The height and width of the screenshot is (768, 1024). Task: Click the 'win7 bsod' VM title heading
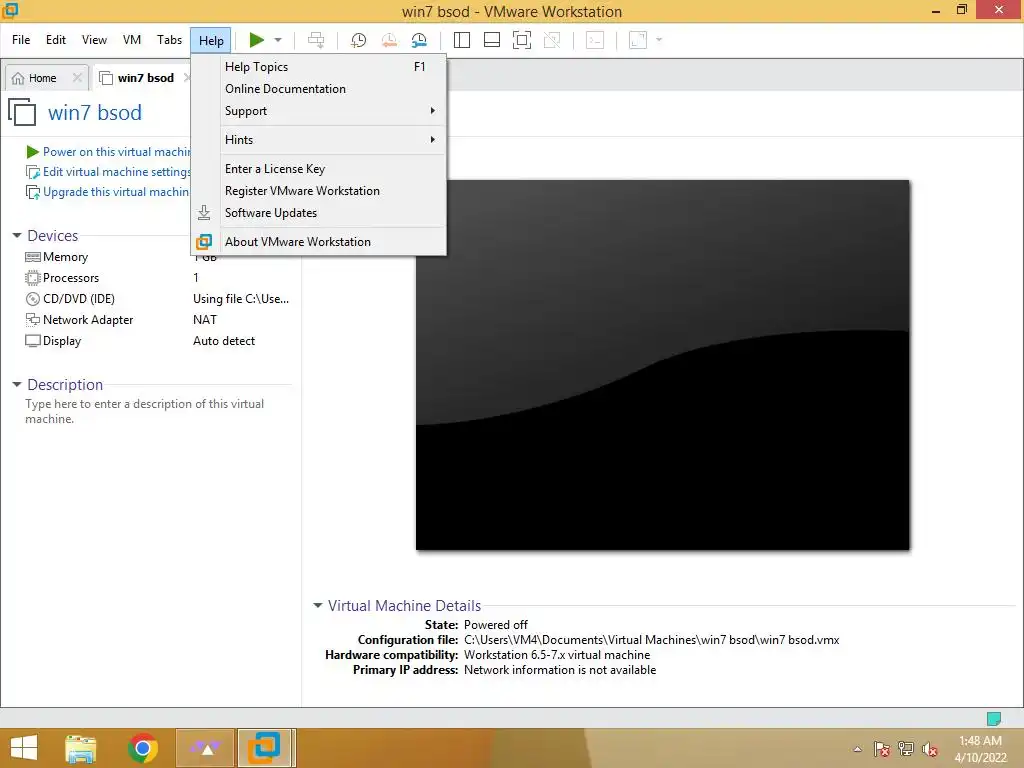[95, 112]
